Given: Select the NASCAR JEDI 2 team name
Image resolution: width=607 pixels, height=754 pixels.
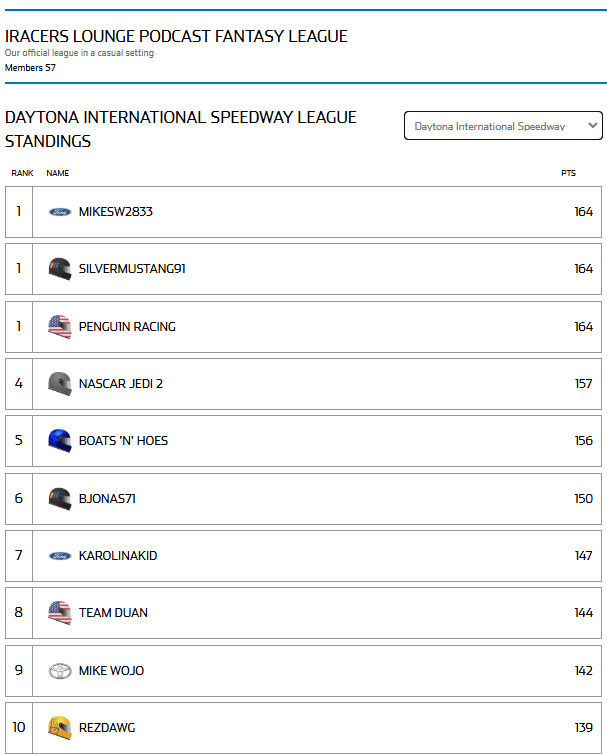Looking at the screenshot, I should tap(121, 384).
